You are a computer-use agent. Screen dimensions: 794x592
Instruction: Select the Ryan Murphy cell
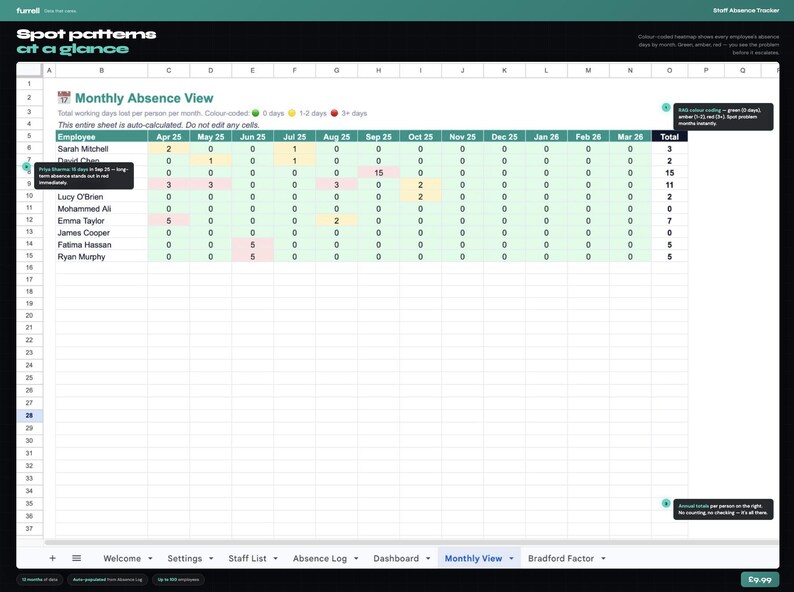(101, 257)
